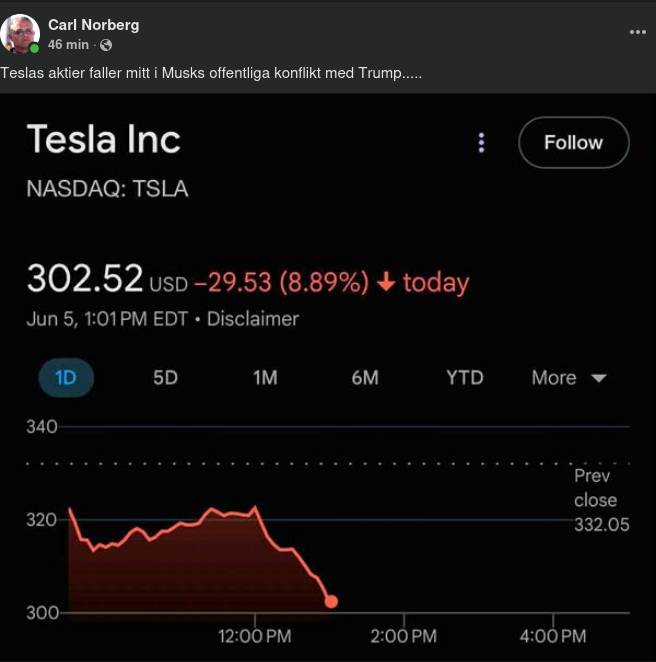656x662 pixels.
Task: Open the Disclaimer link
Action: tap(253, 319)
